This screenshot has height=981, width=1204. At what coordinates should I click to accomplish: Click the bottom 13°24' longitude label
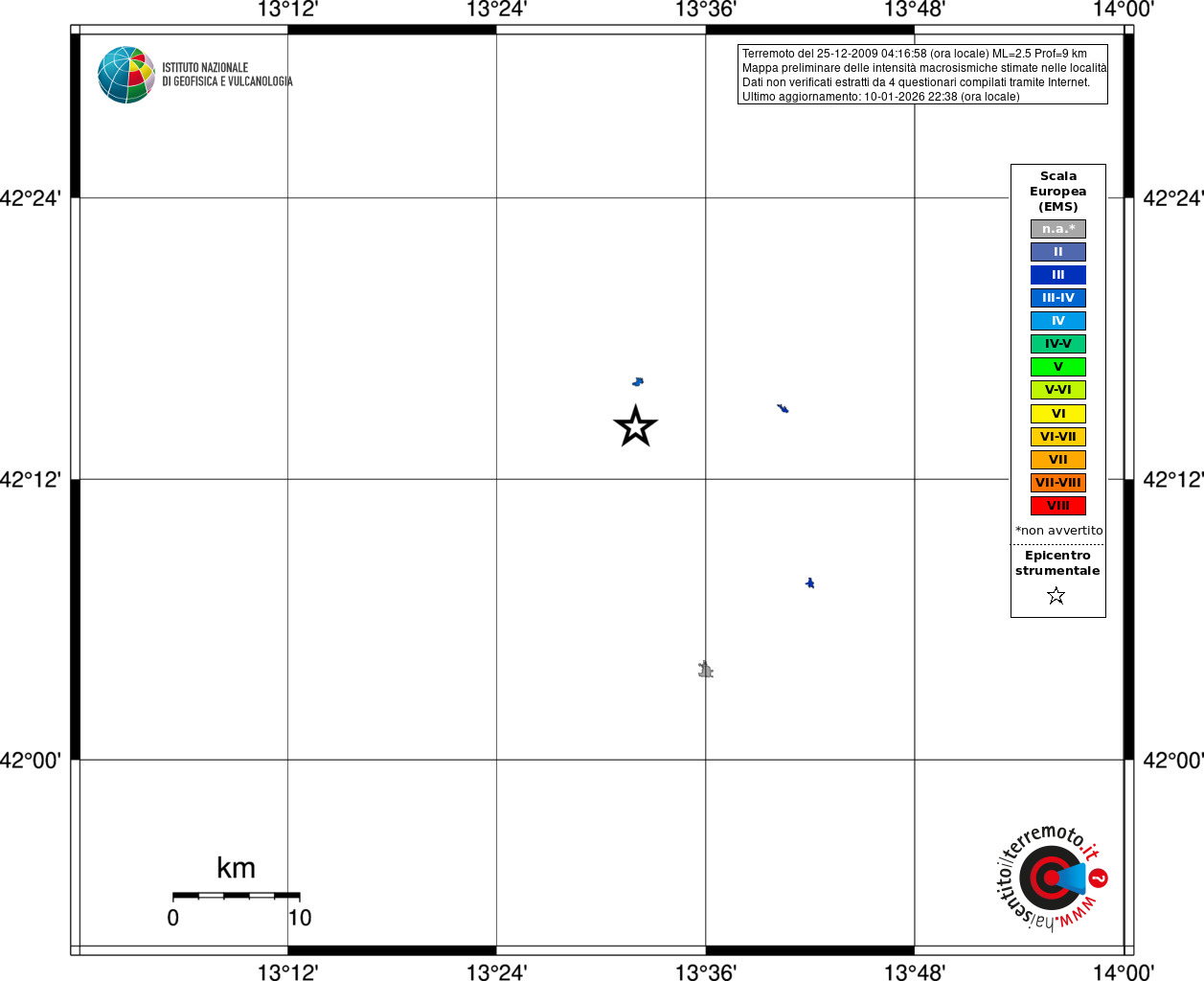coord(496,972)
